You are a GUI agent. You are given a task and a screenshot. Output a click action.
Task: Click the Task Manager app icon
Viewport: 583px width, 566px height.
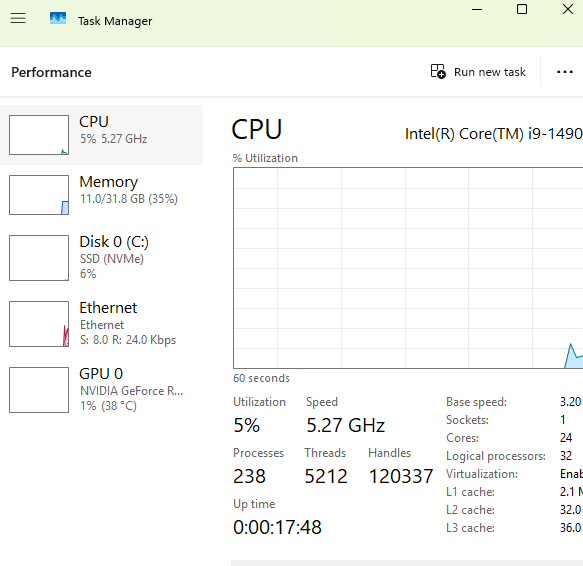(x=58, y=18)
